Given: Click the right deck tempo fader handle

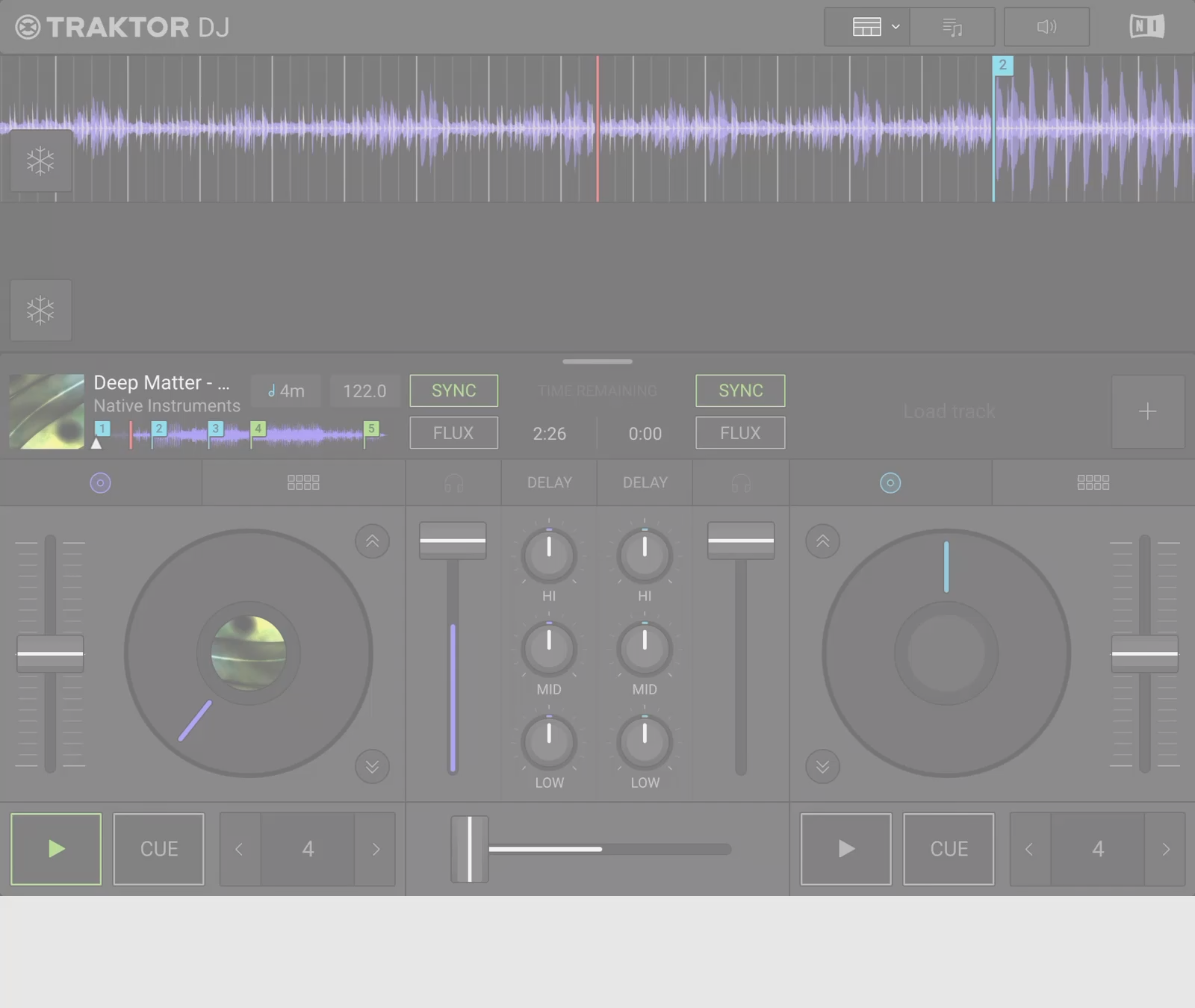Looking at the screenshot, I should 1145,653.
